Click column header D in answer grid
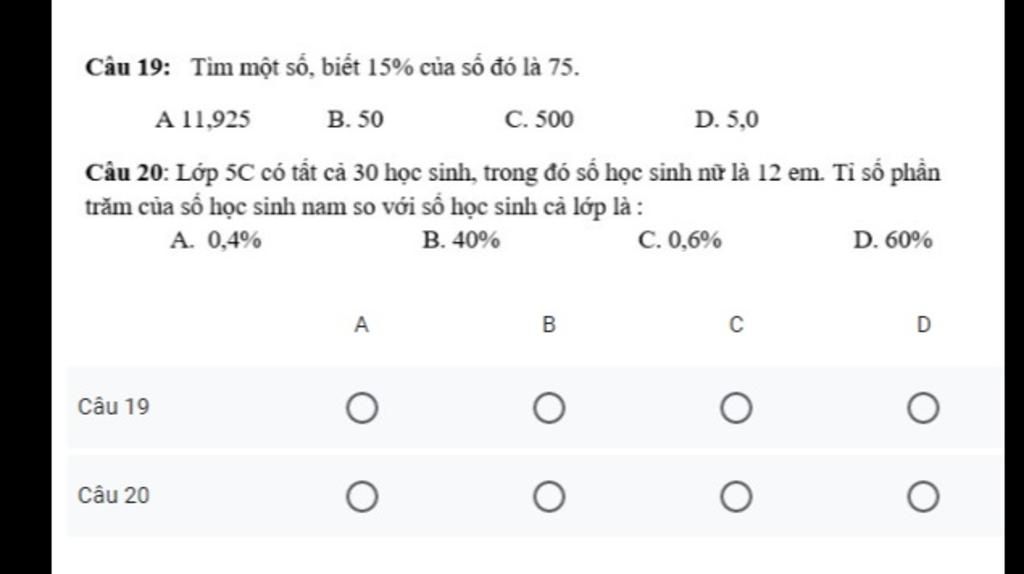 (x=922, y=325)
